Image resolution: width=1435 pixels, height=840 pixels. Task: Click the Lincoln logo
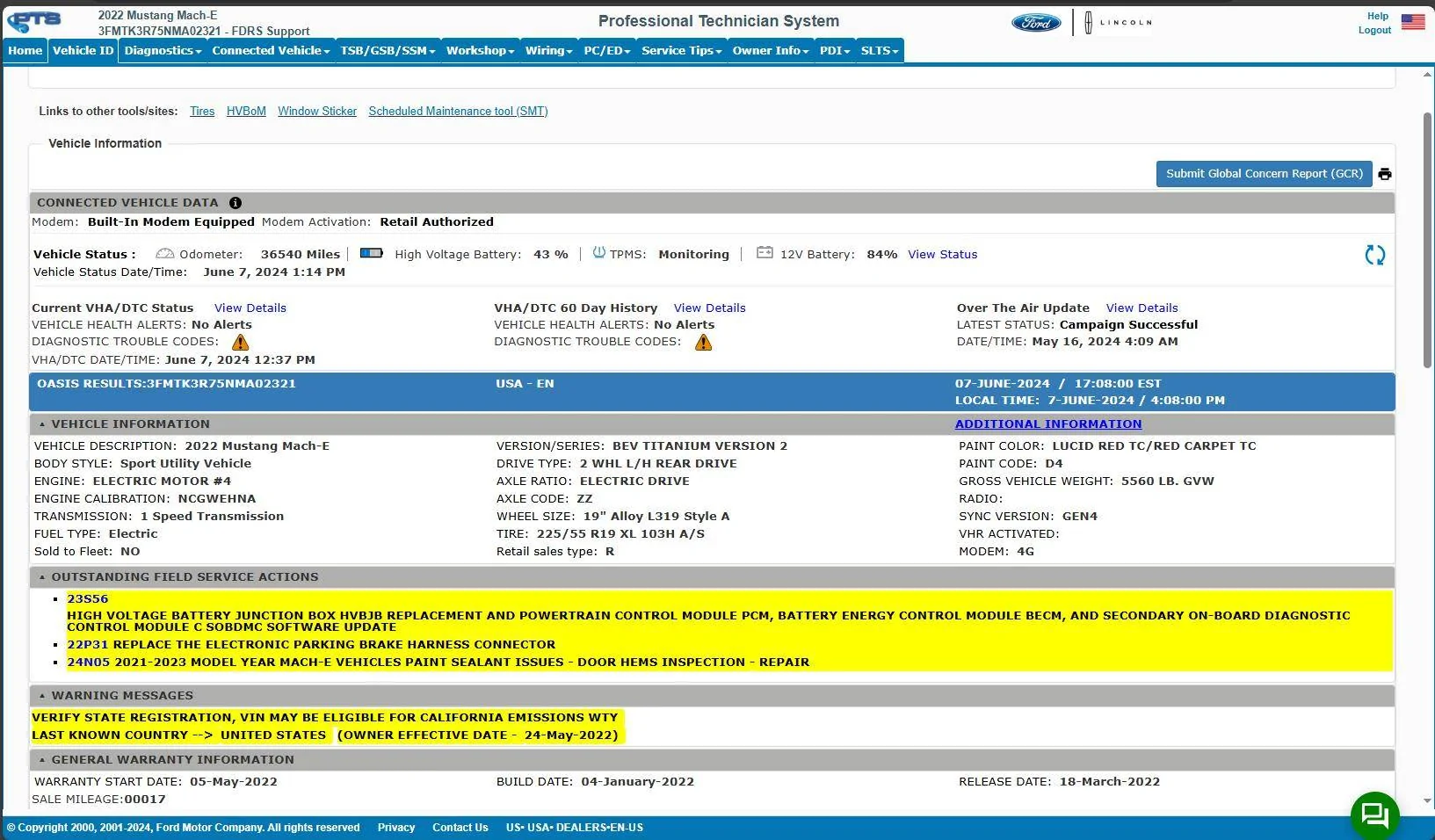click(1117, 23)
